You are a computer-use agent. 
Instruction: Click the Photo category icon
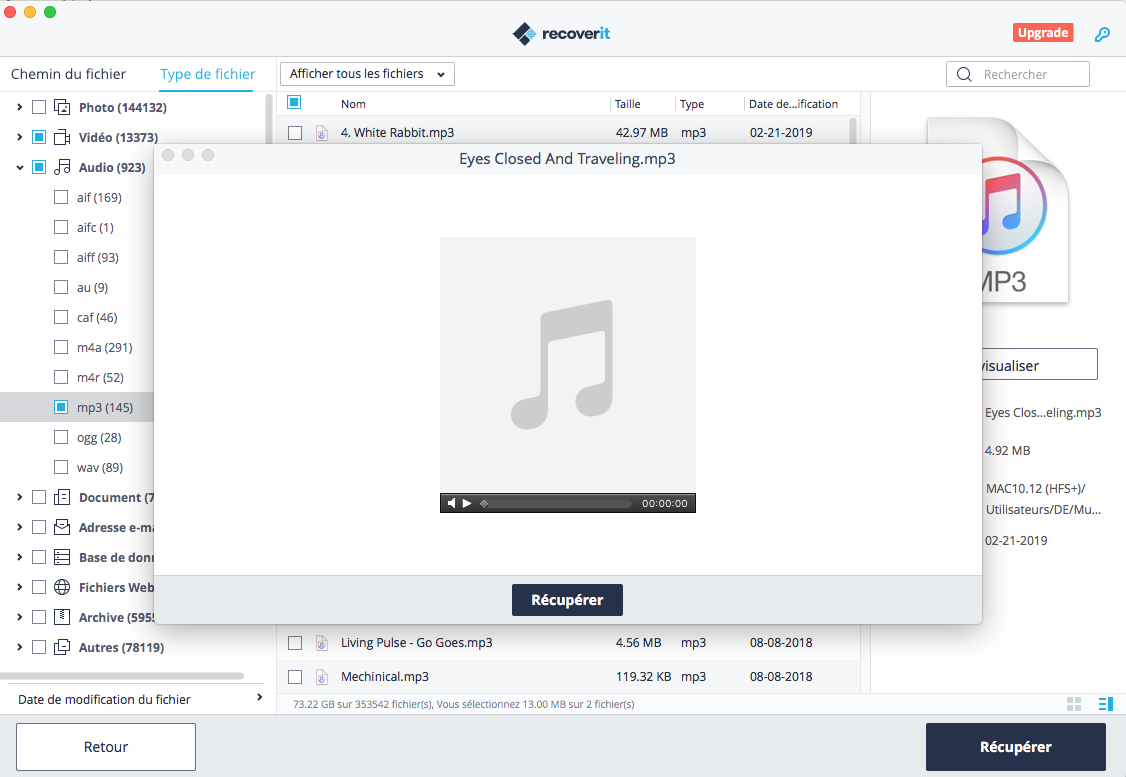coord(62,107)
